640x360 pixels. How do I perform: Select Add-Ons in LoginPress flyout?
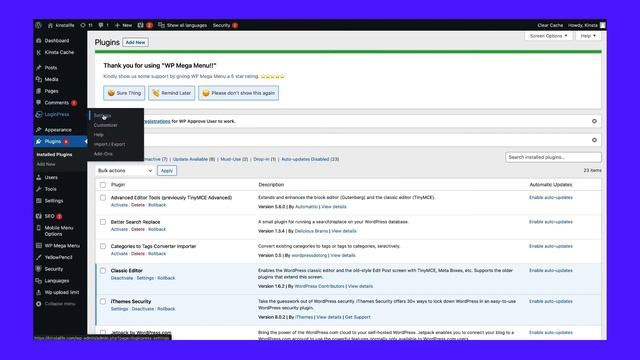tap(103, 154)
